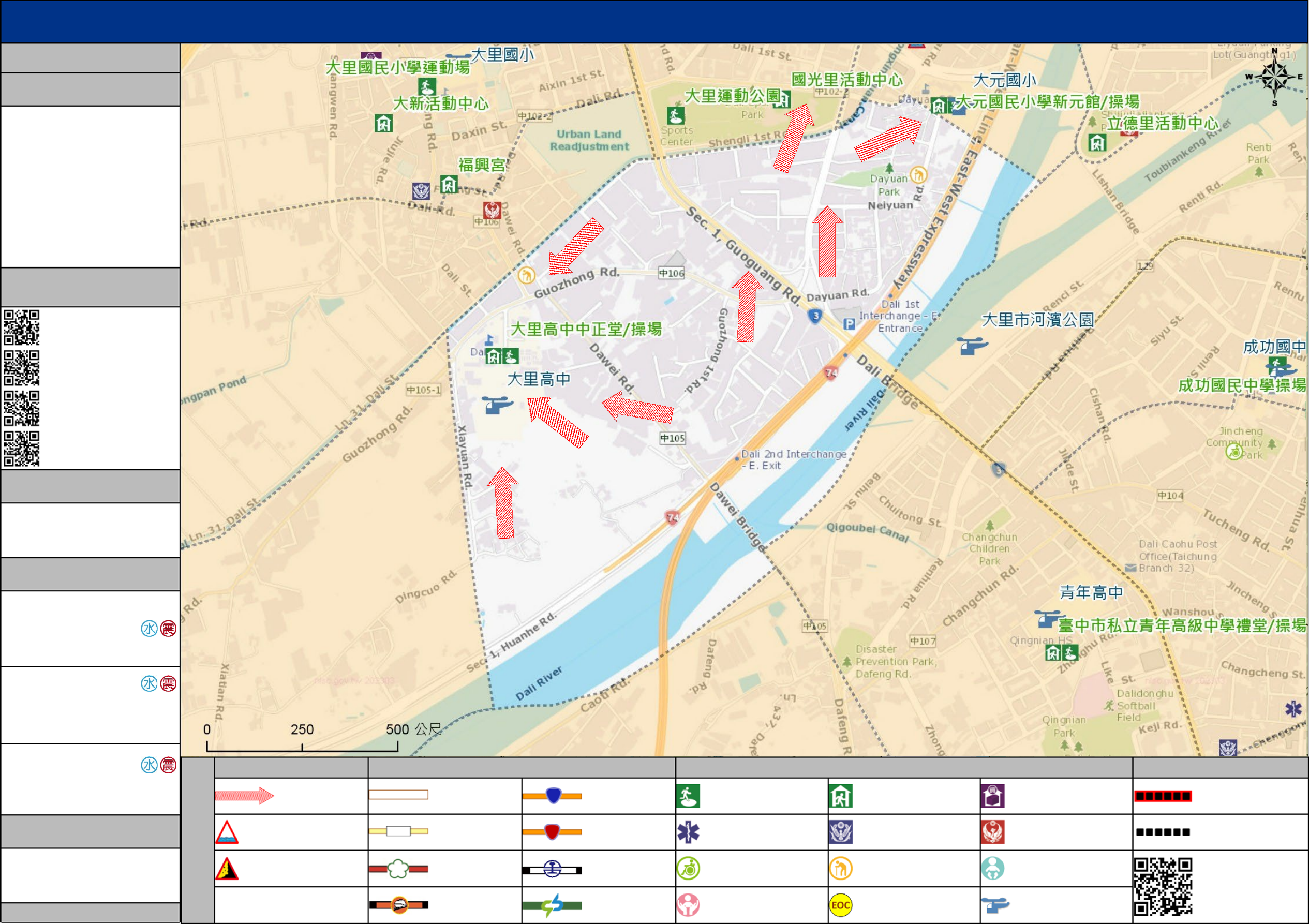Click the red shield highway legend symbol
This screenshot has width=1309, height=924.
[553, 832]
